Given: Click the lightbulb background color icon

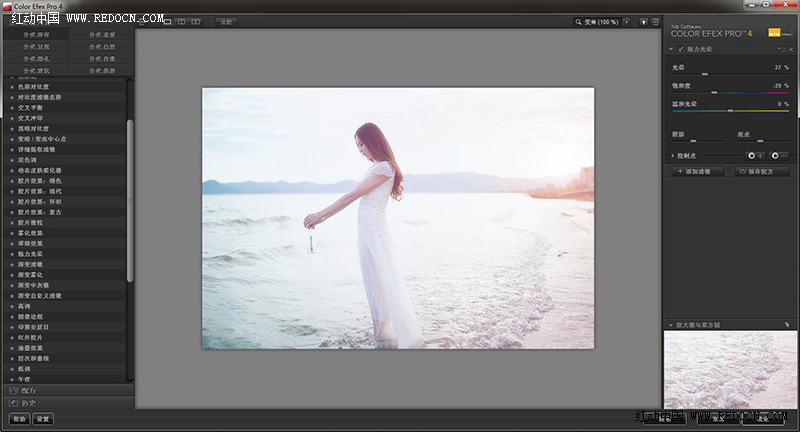Looking at the screenshot, I should tap(643, 22).
